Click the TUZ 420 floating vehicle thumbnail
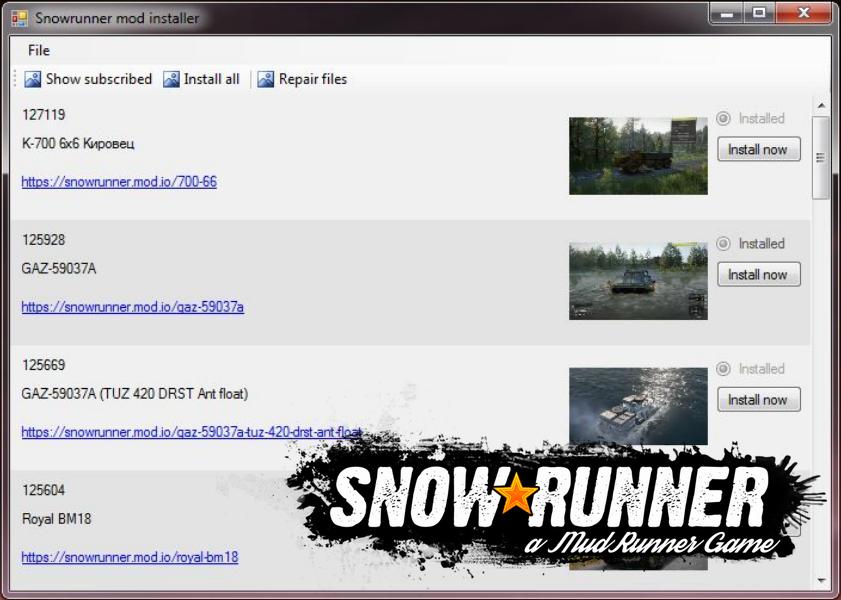 [x=638, y=405]
